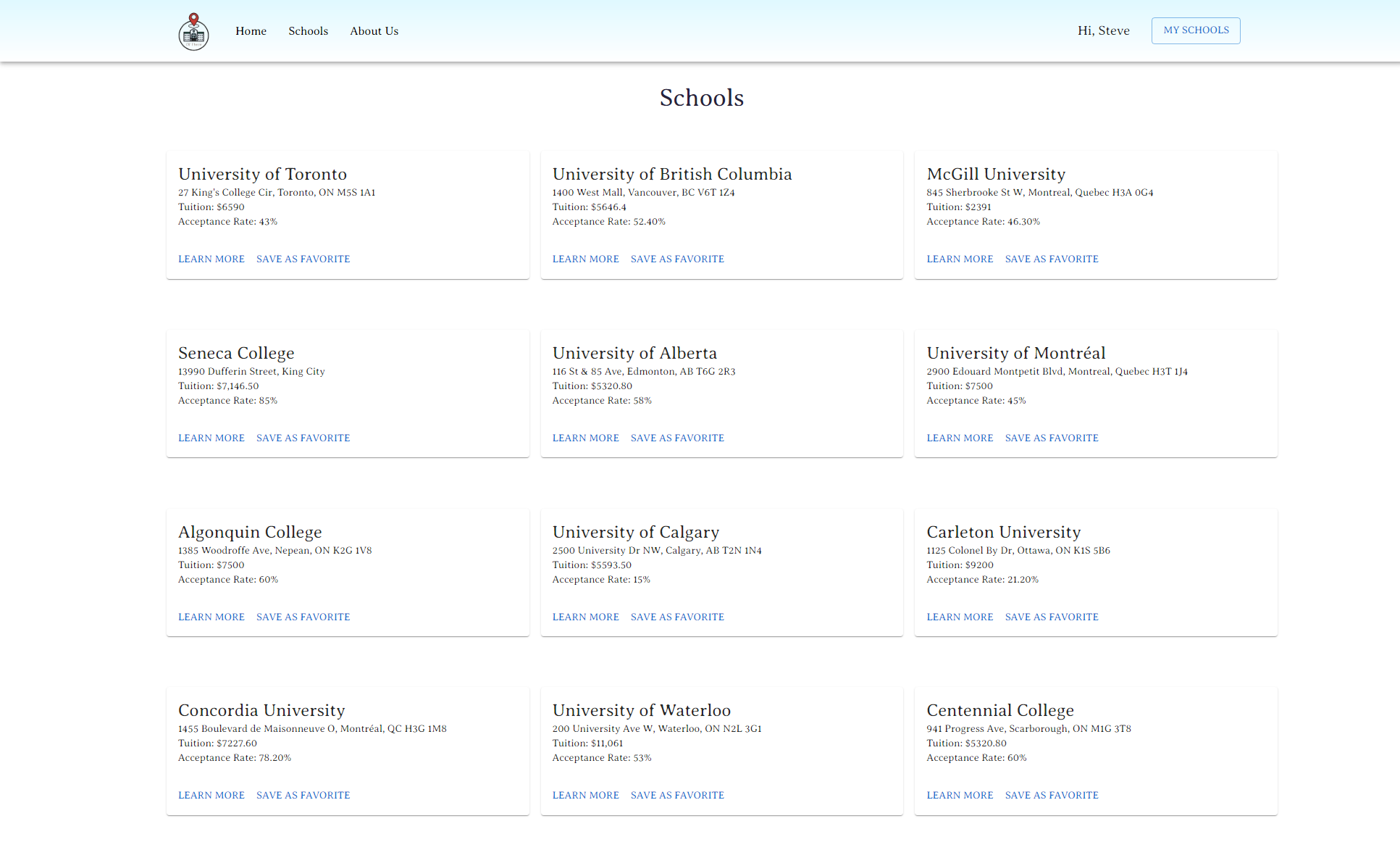Click the MY SCHOOLS button
The width and height of the screenshot is (1400, 858).
coord(1195,30)
